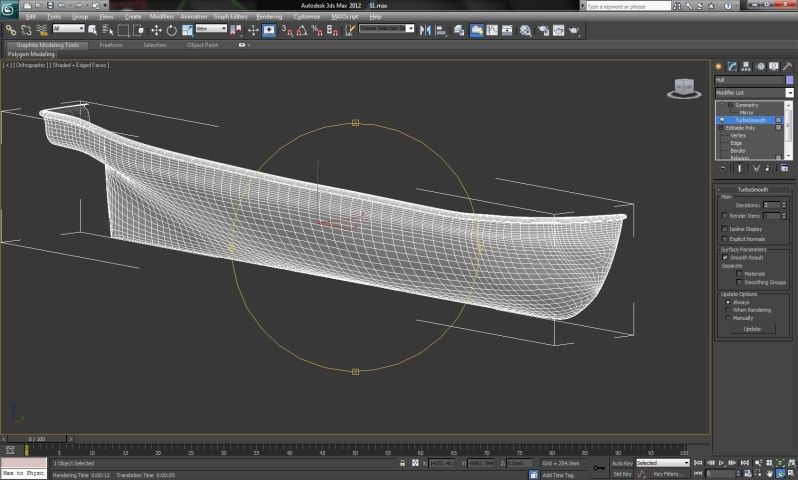The height and width of the screenshot is (480, 798).
Task: Open the Tools menu
Action: click(x=54, y=17)
